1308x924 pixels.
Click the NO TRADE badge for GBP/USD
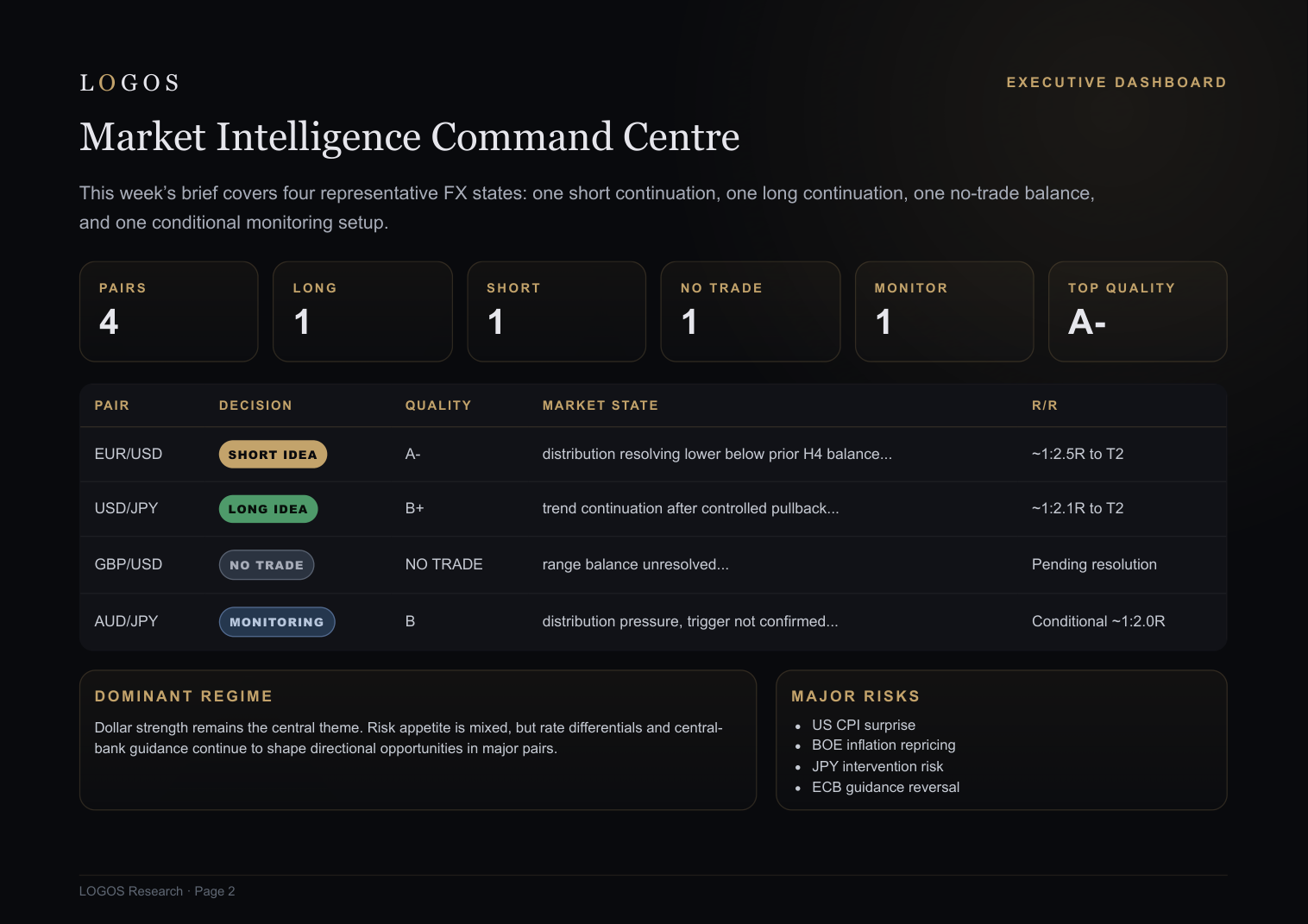(x=267, y=565)
